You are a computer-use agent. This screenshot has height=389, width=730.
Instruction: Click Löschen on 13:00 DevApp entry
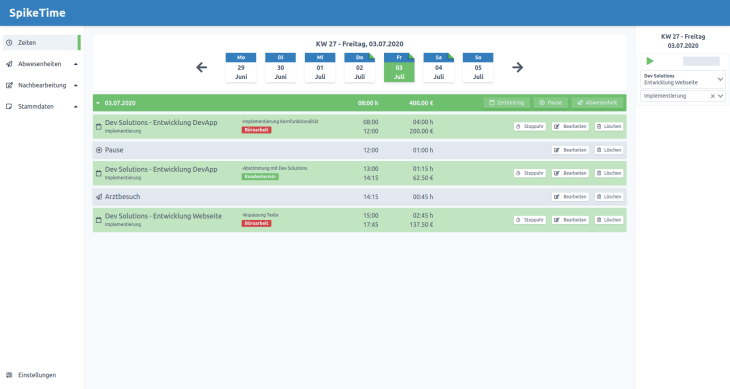pos(609,173)
